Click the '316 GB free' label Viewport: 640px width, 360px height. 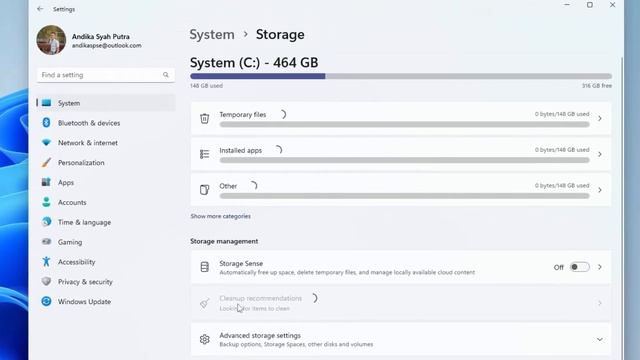tap(597, 86)
